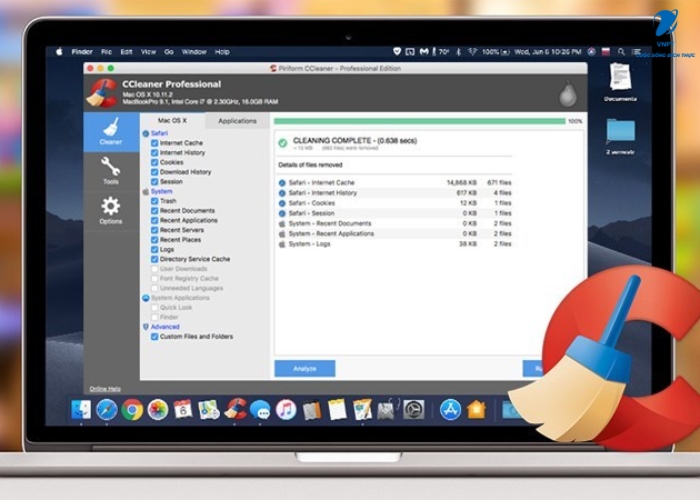Click the CCleaner icon in the Dock
Screen dimensions: 700x500
(235, 409)
